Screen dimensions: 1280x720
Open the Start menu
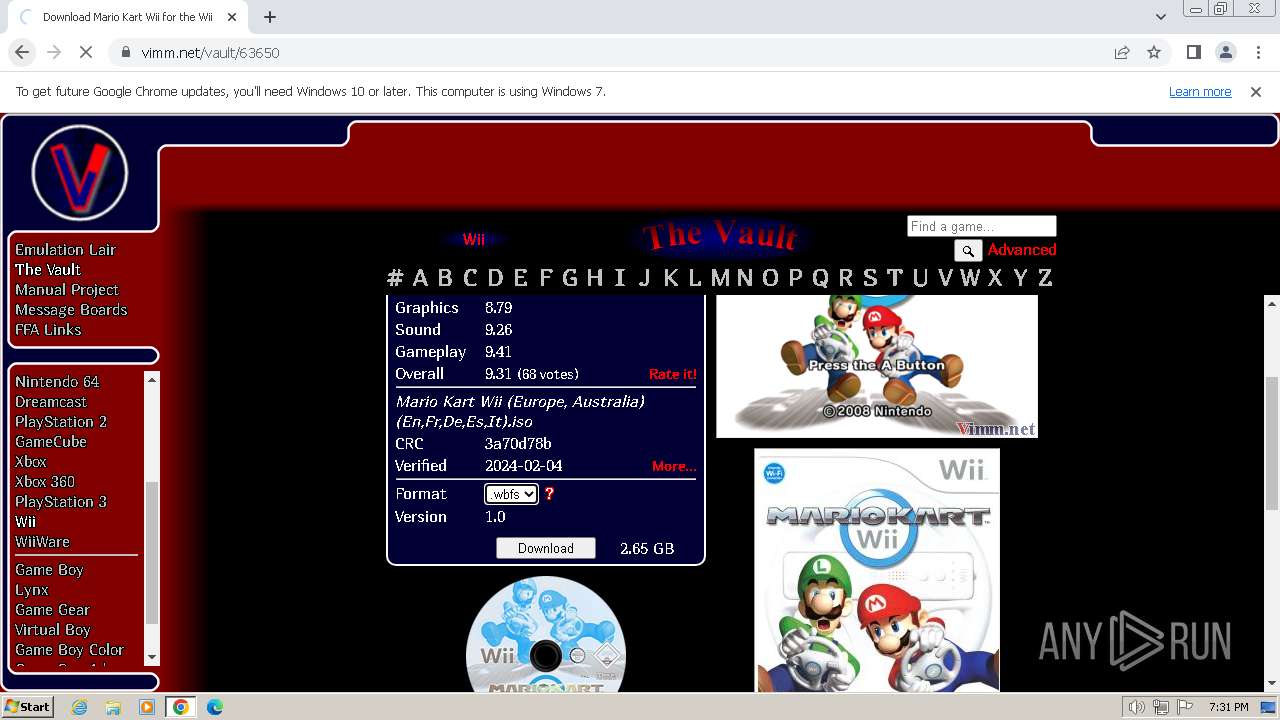click(x=28, y=707)
